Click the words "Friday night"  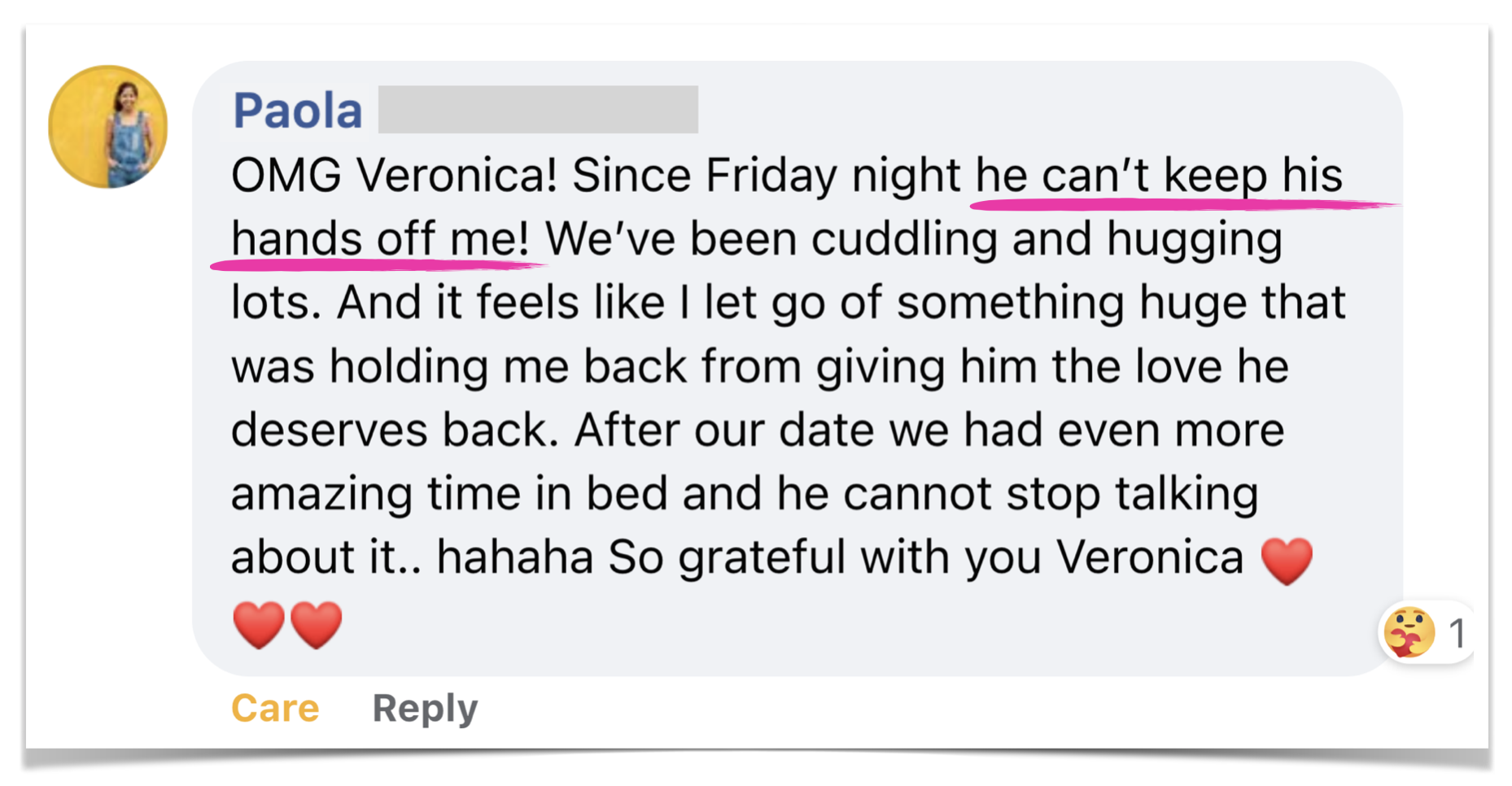833,176
